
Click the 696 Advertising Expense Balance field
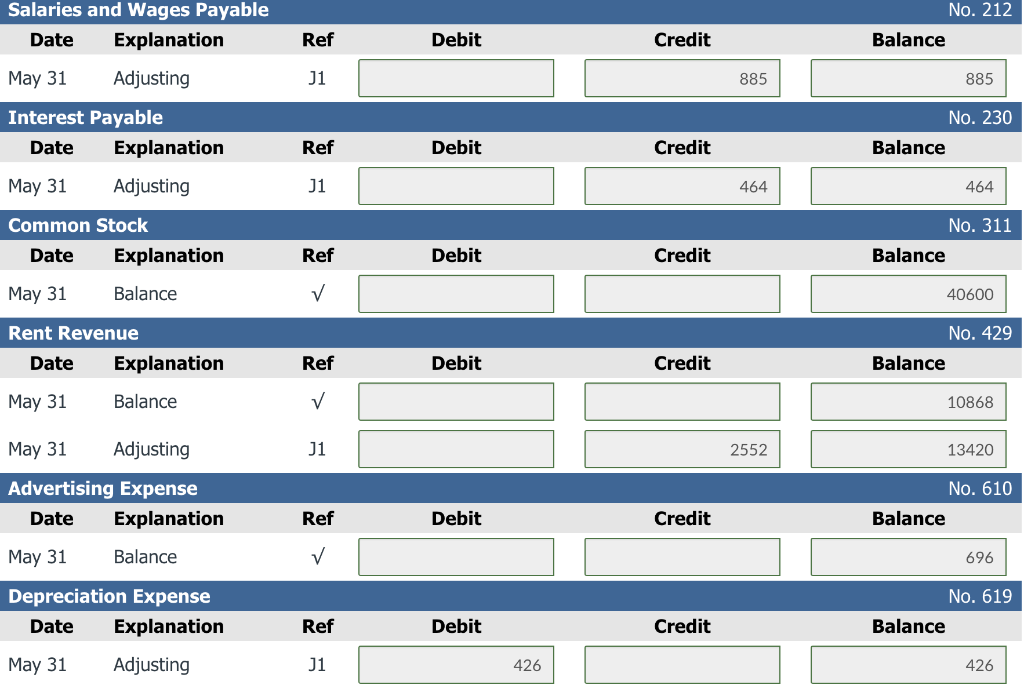pos(908,556)
